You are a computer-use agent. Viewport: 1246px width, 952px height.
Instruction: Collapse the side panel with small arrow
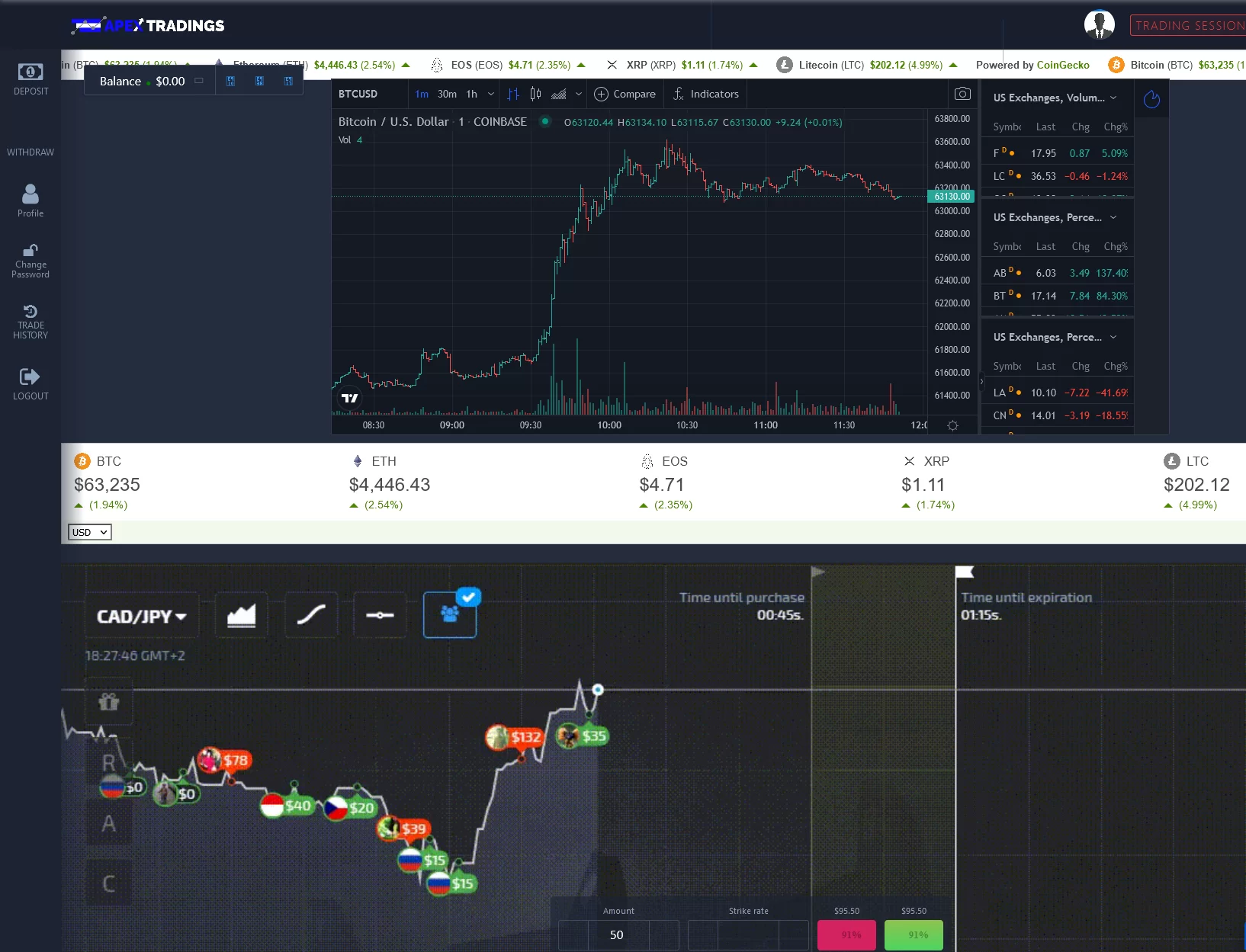click(x=981, y=381)
